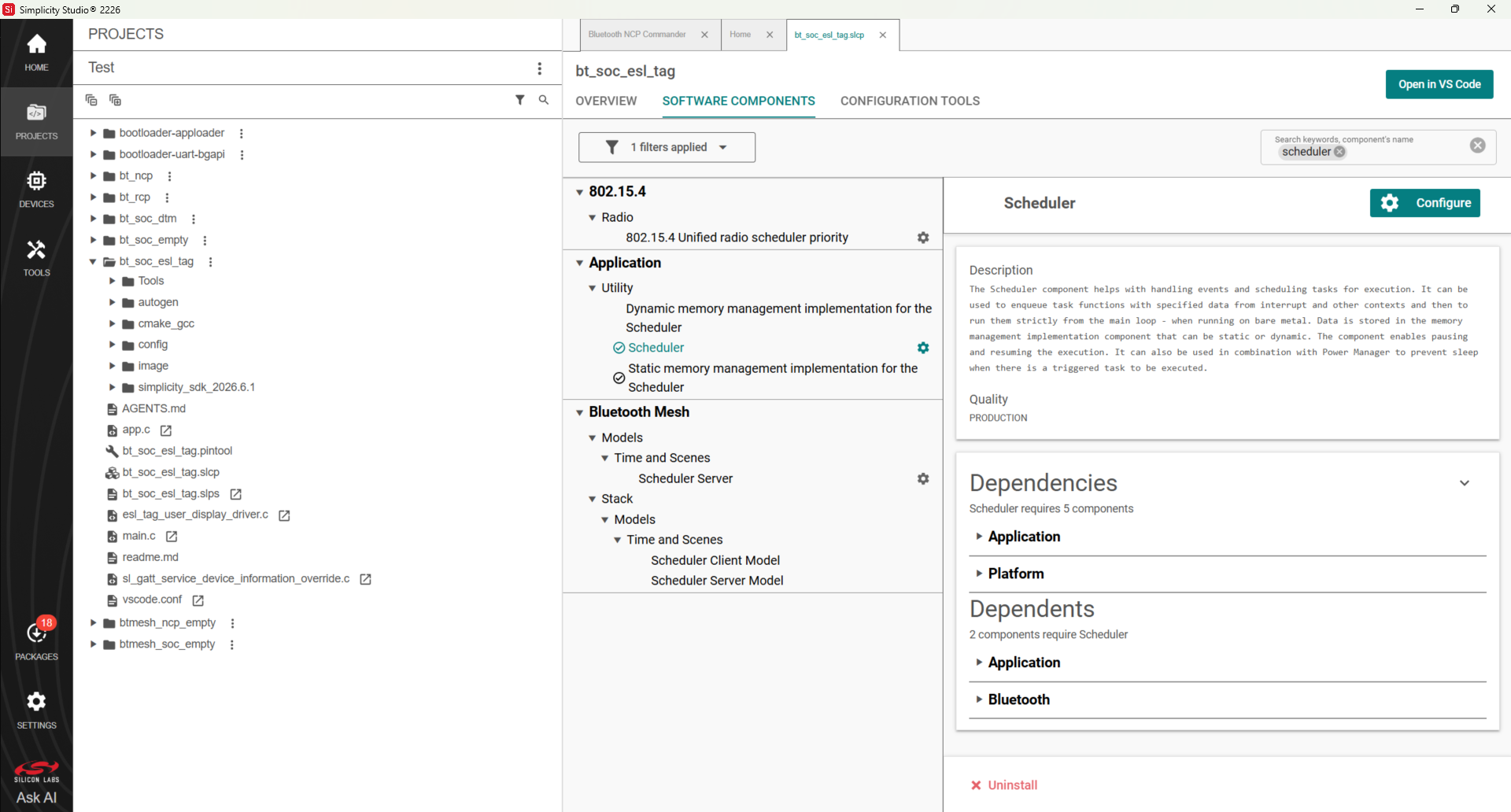The image size is (1511, 812).
Task: Click the project filter funnel icon
Action: click(x=520, y=100)
